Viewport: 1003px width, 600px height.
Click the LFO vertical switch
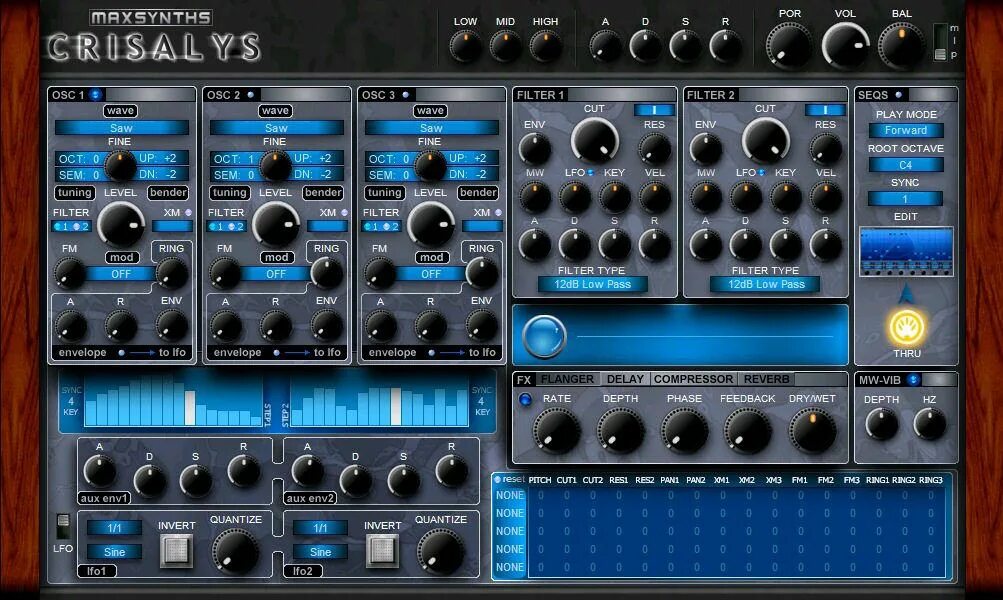(63, 526)
